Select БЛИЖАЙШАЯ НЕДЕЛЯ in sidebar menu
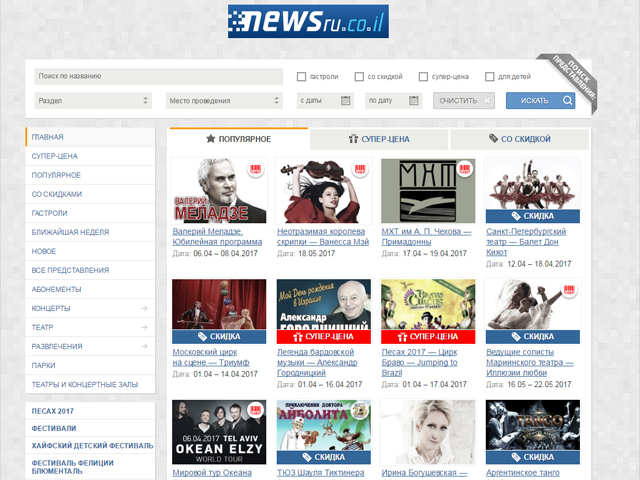This screenshot has width=640, height=480. pyautogui.click(x=90, y=232)
